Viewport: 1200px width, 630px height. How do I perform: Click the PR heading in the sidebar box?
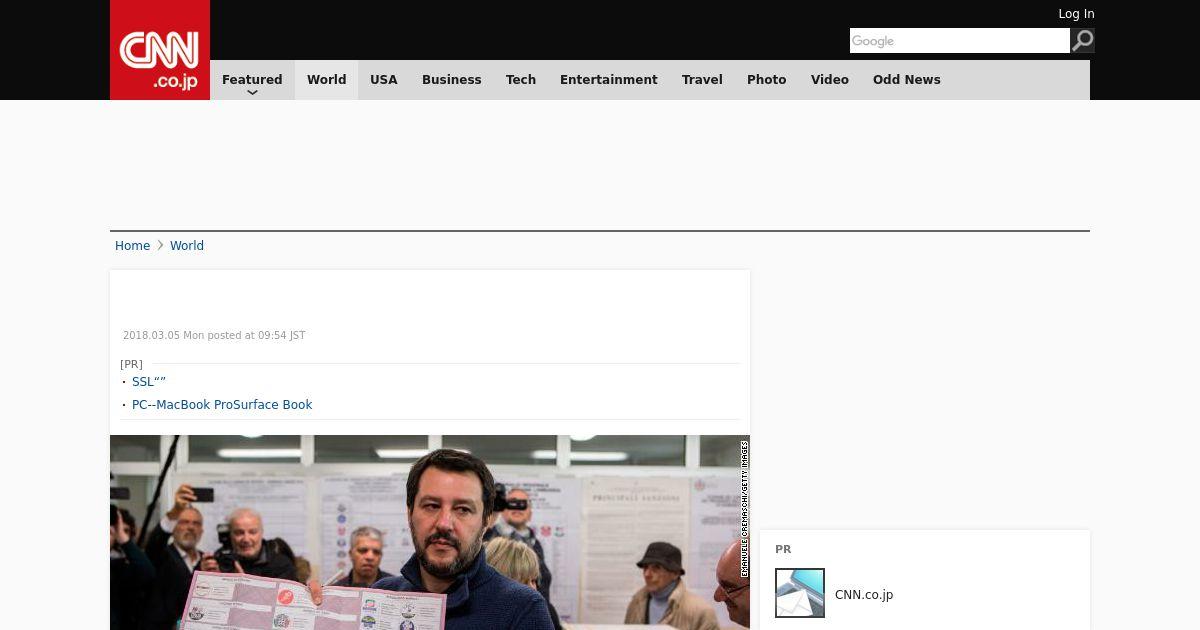pos(783,550)
